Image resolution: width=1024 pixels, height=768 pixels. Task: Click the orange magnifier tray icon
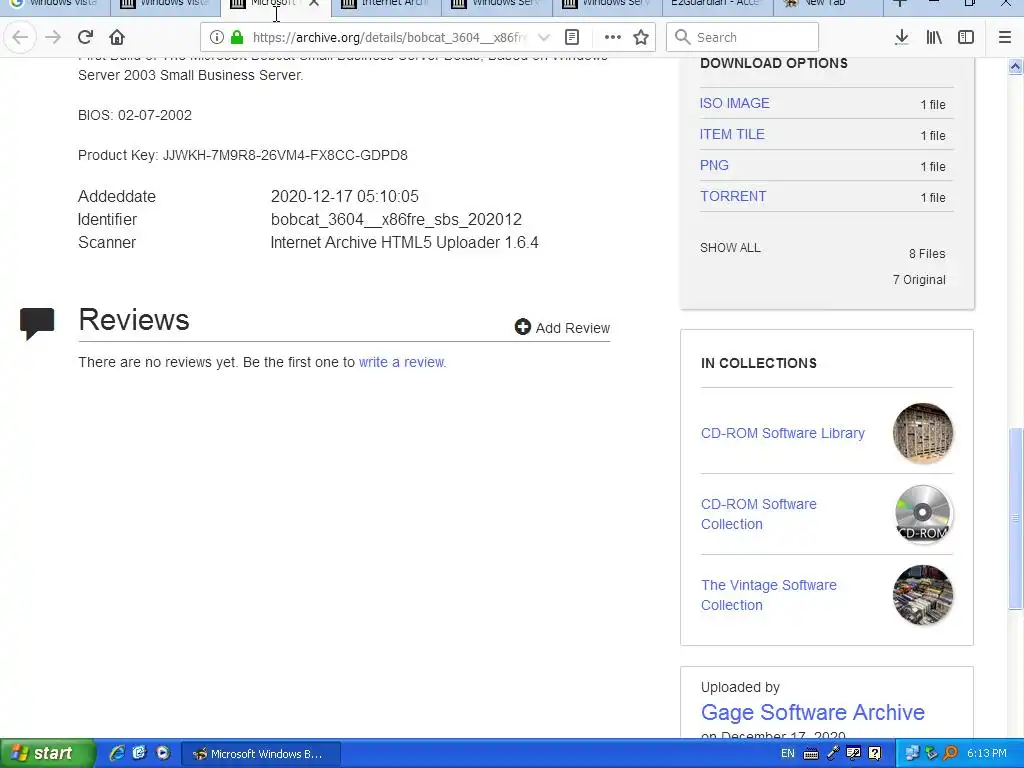[x=950, y=754]
